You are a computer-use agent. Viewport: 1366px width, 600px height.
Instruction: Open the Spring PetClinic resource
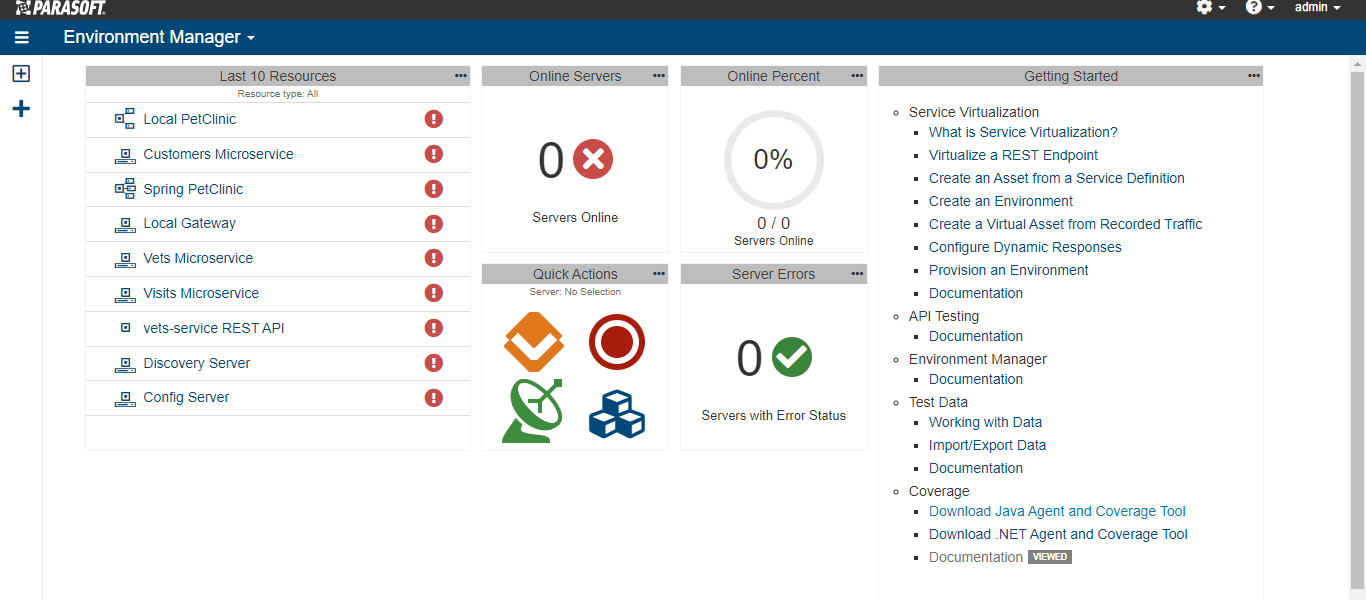tap(193, 189)
